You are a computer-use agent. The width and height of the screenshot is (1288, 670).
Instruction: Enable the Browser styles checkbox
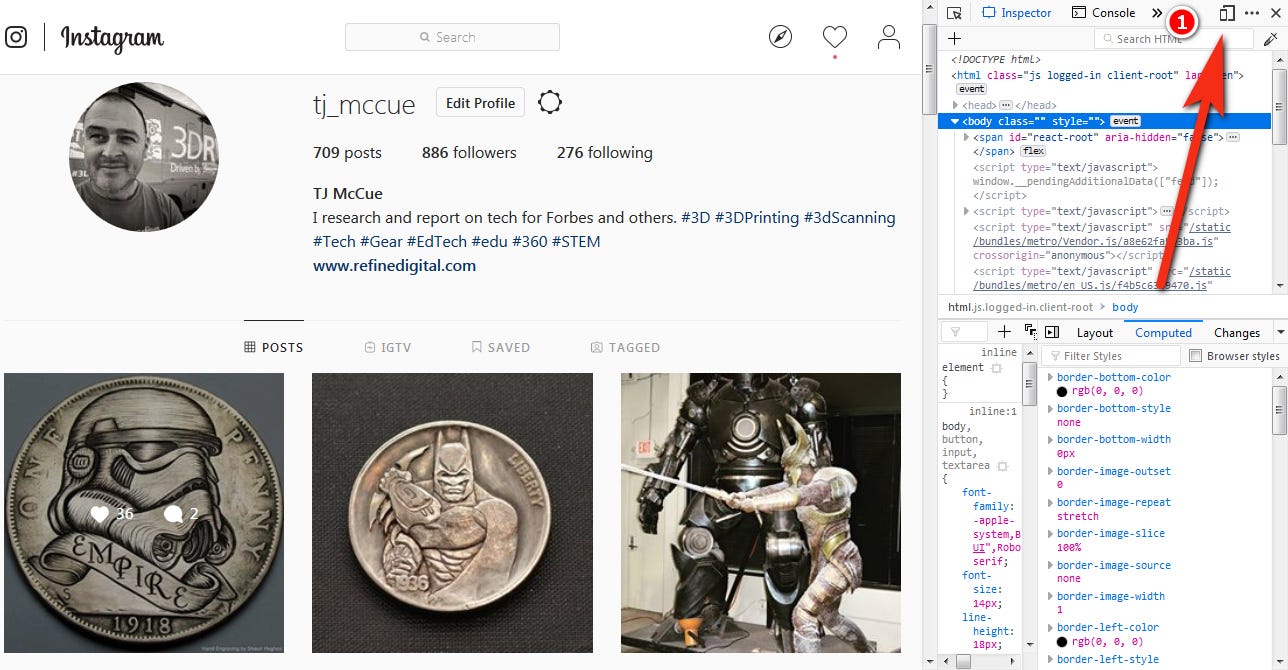pyautogui.click(x=1195, y=356)
